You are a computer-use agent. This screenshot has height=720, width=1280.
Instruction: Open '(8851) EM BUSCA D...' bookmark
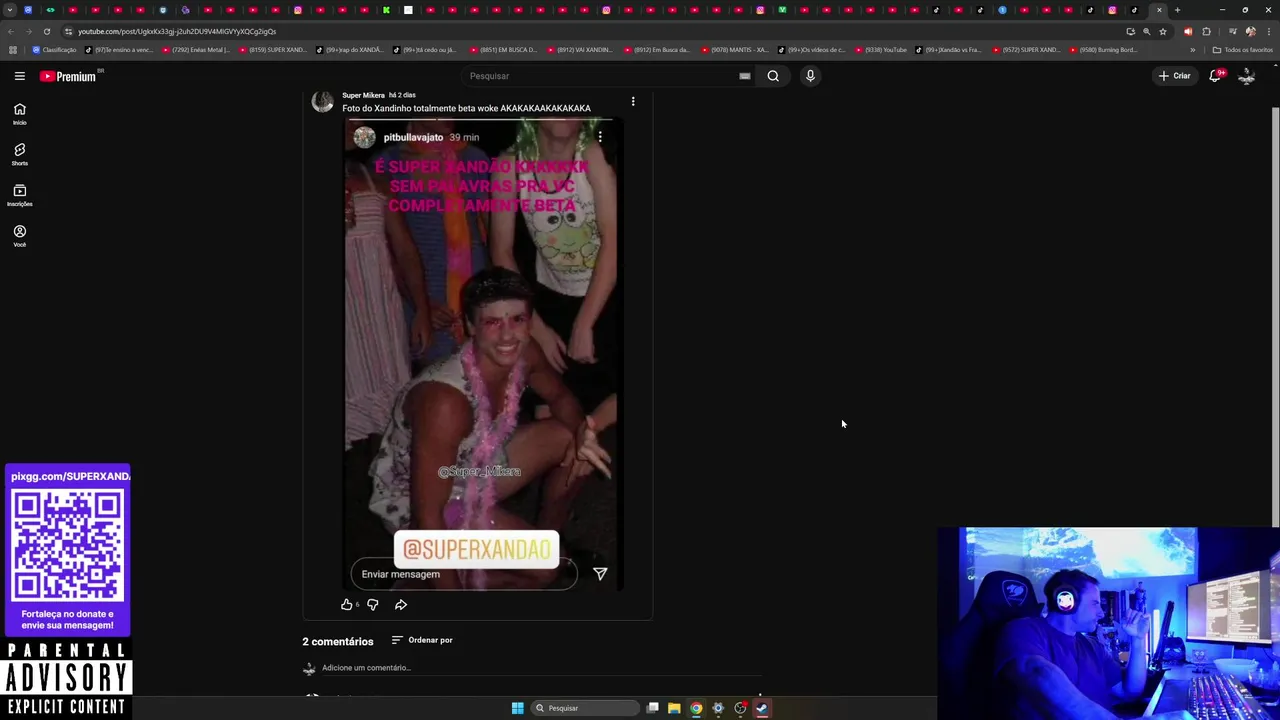503,50
